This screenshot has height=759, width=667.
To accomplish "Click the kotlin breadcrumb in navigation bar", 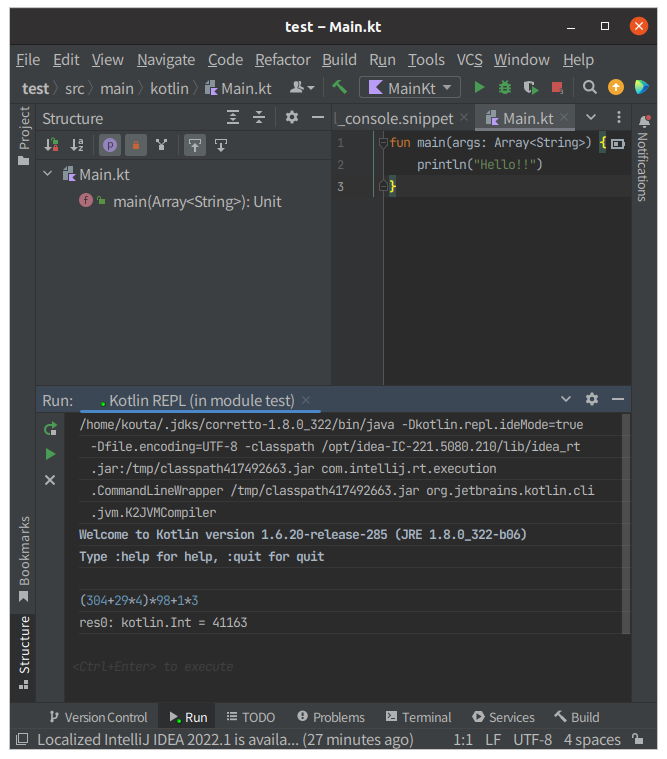I will 169,89.
